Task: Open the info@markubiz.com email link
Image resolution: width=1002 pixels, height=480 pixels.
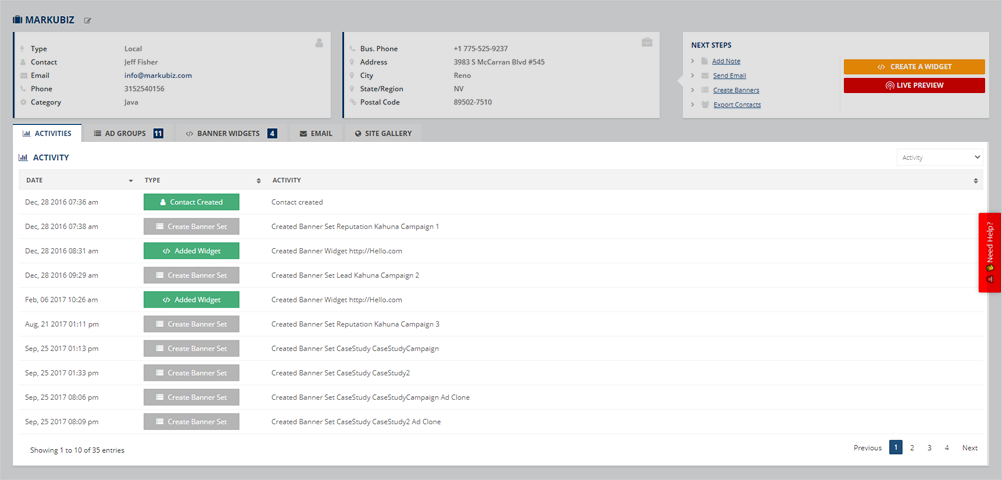Action: point(158,74)
